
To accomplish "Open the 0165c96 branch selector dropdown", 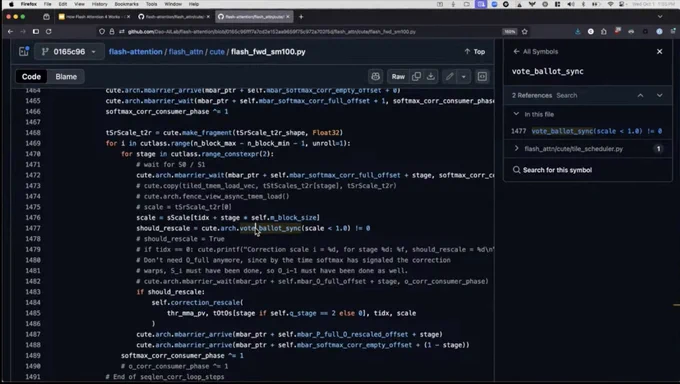I will pyautogui.click(x=69, y=52).
